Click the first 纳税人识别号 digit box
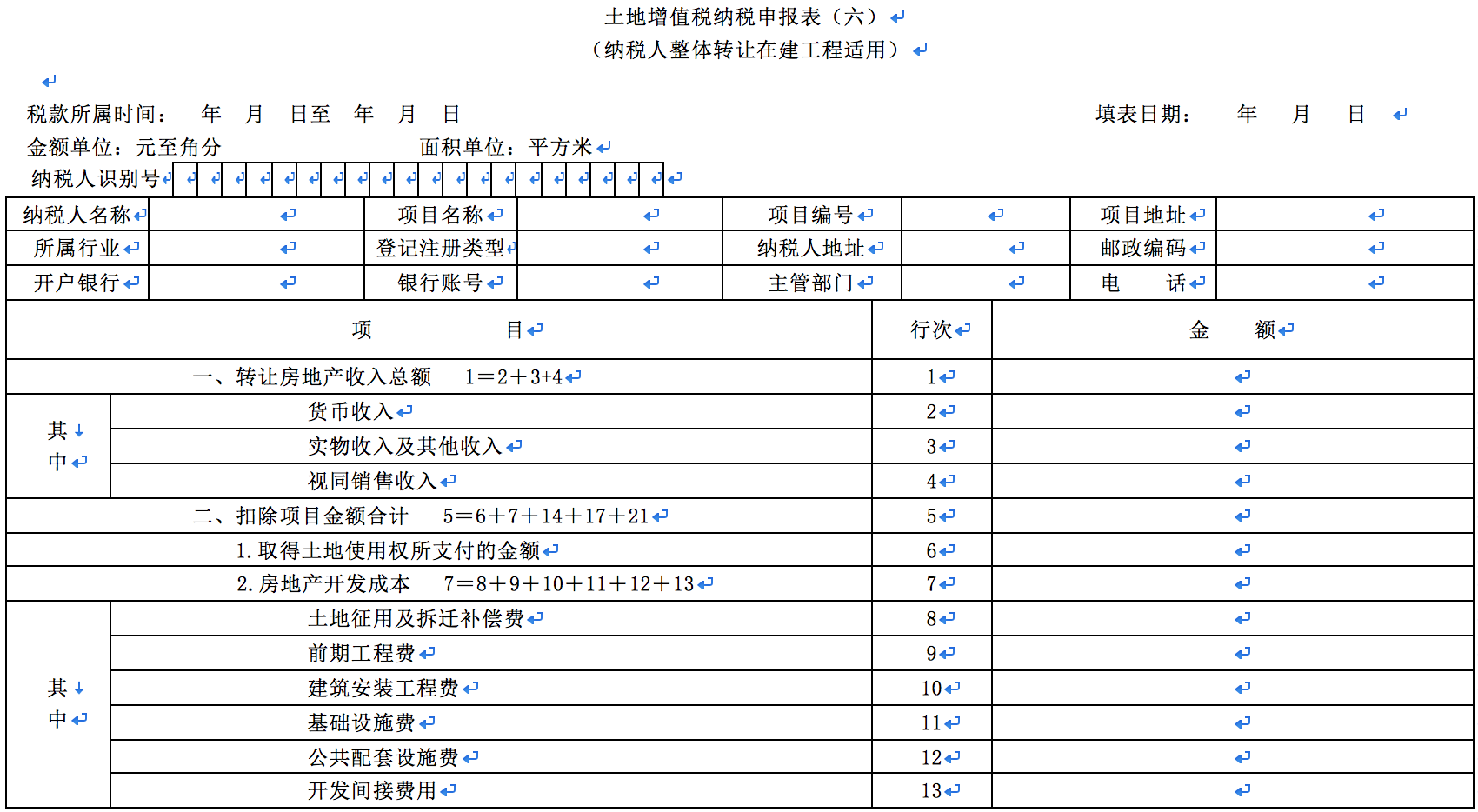Image resolution: width=1478 pixels, height=812 pixels. tap(186, 179)
